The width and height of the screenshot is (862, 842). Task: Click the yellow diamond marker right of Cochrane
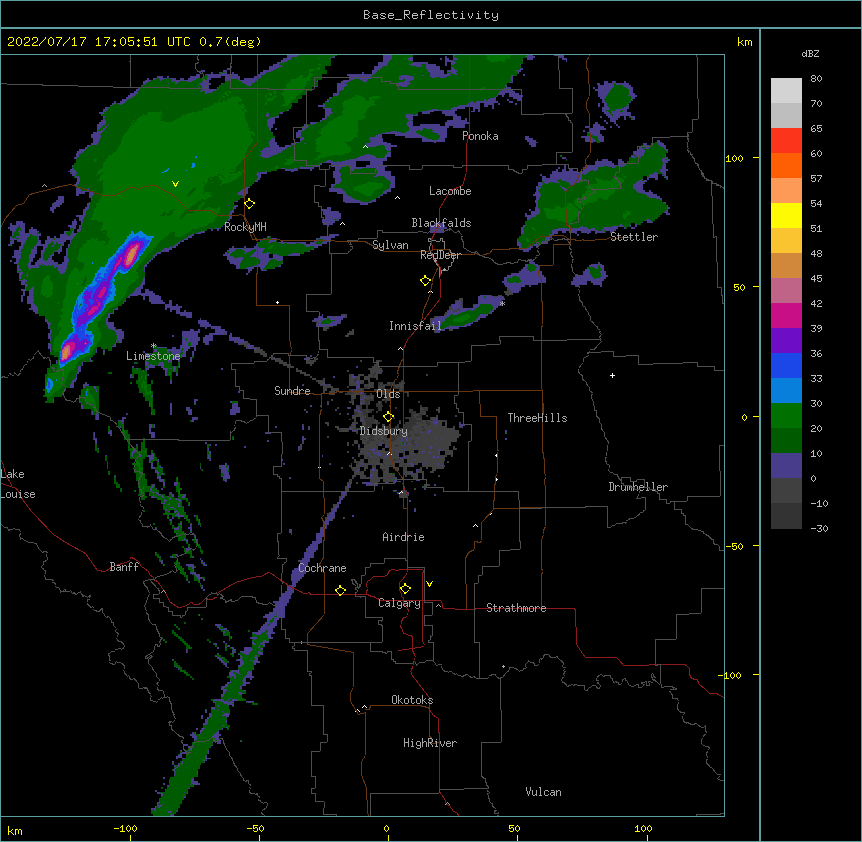pos(340,590)
